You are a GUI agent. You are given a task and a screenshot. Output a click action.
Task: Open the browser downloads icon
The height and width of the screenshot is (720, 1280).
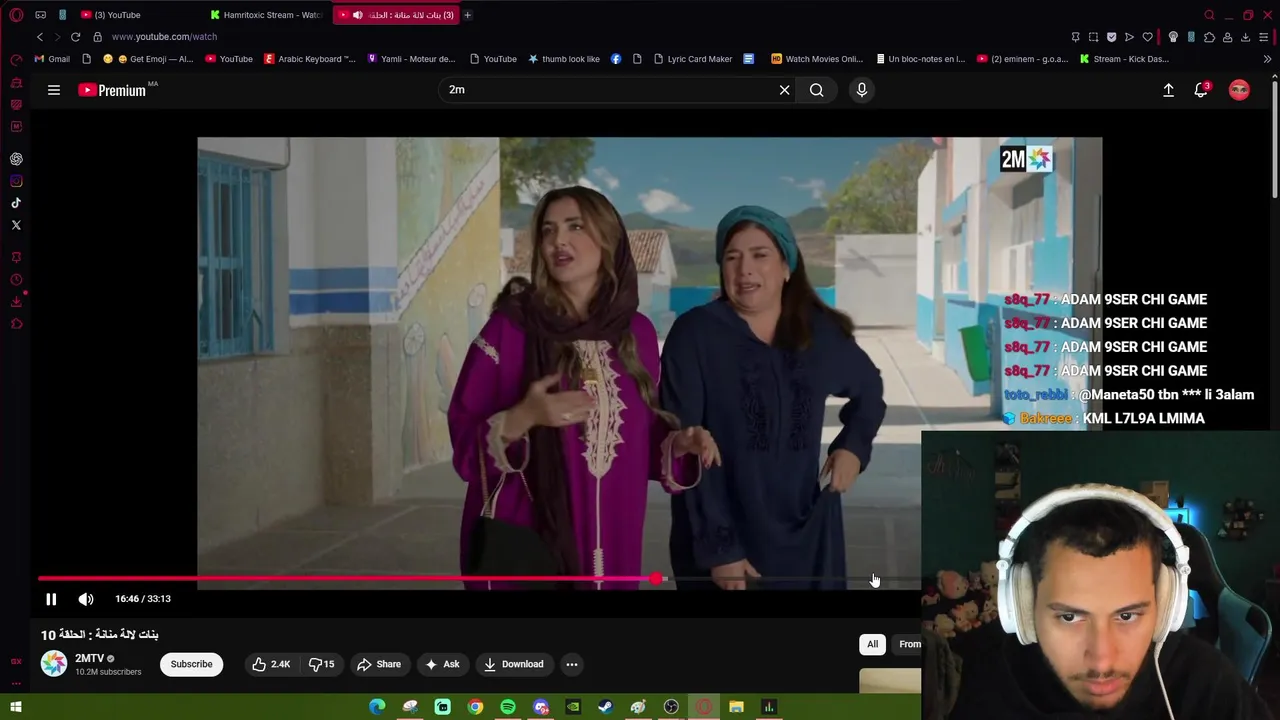point(1245,37)
